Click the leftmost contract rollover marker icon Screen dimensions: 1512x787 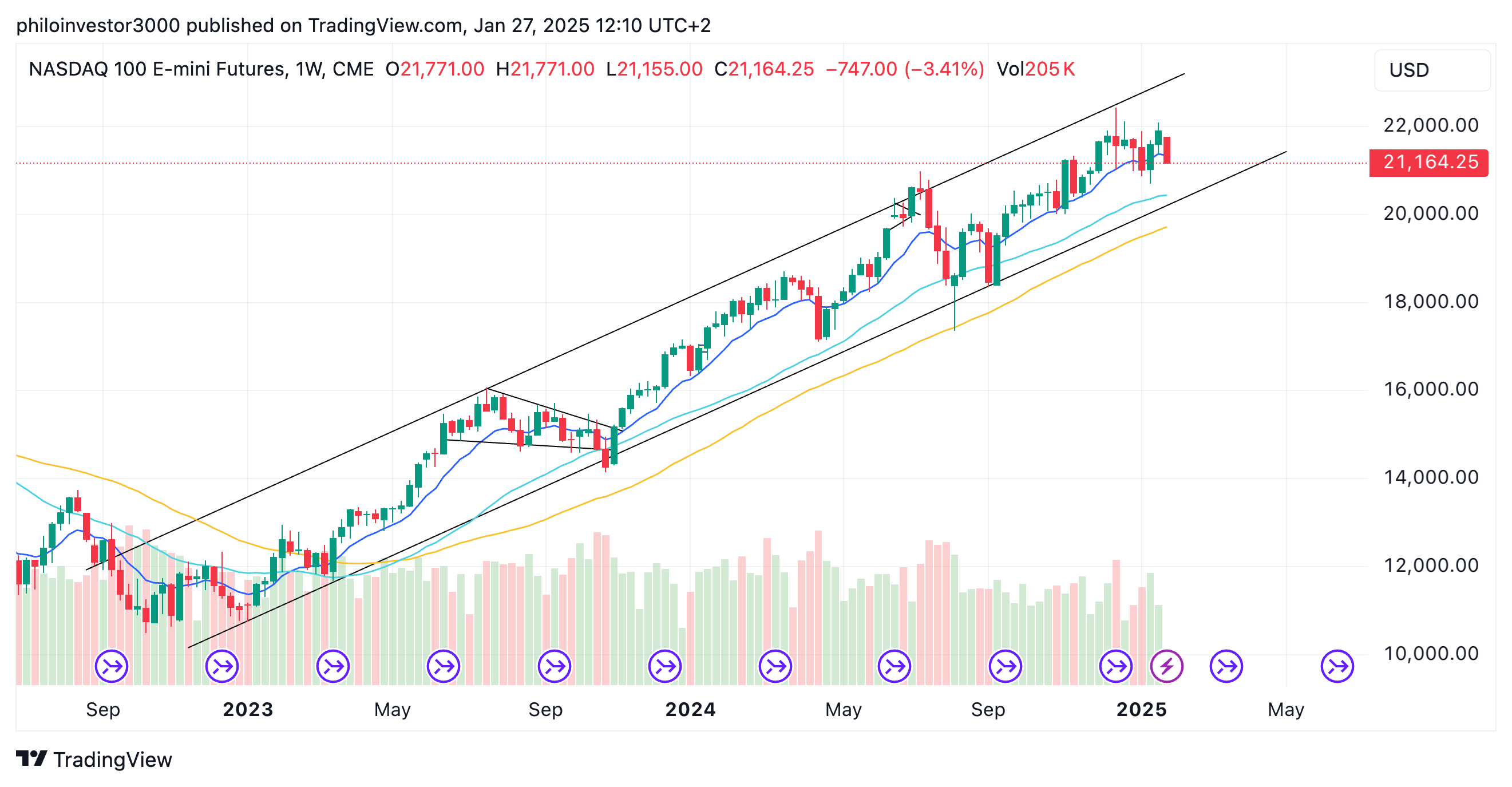112,666
